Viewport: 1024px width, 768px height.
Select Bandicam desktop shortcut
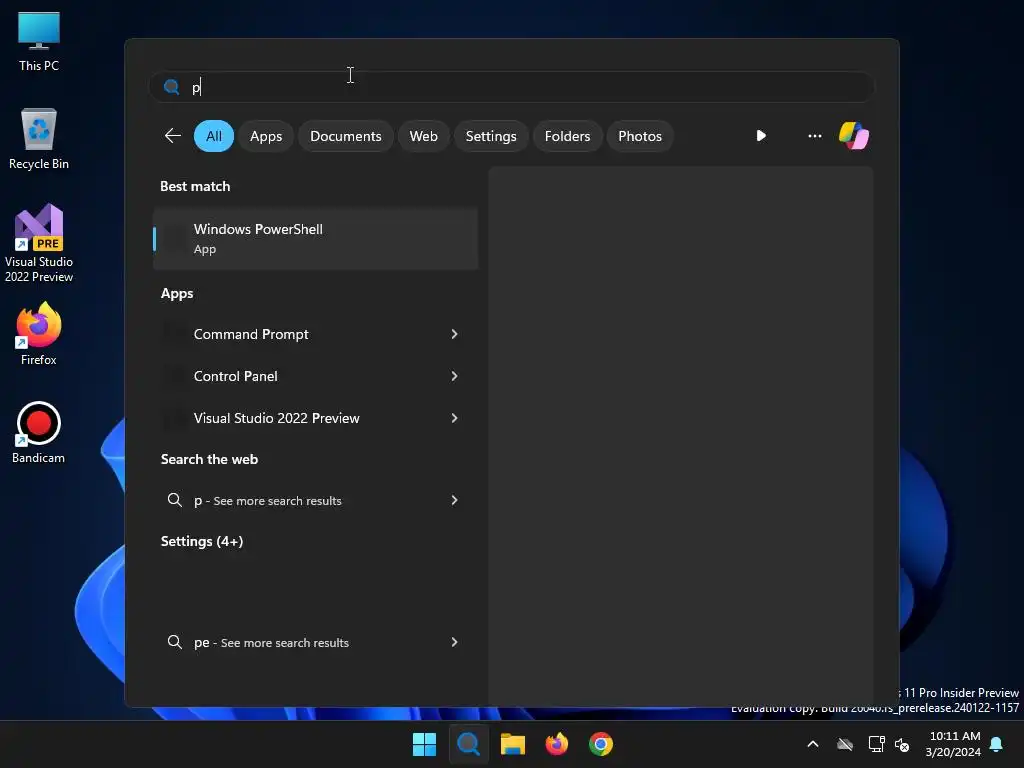[x=39, y=432]
